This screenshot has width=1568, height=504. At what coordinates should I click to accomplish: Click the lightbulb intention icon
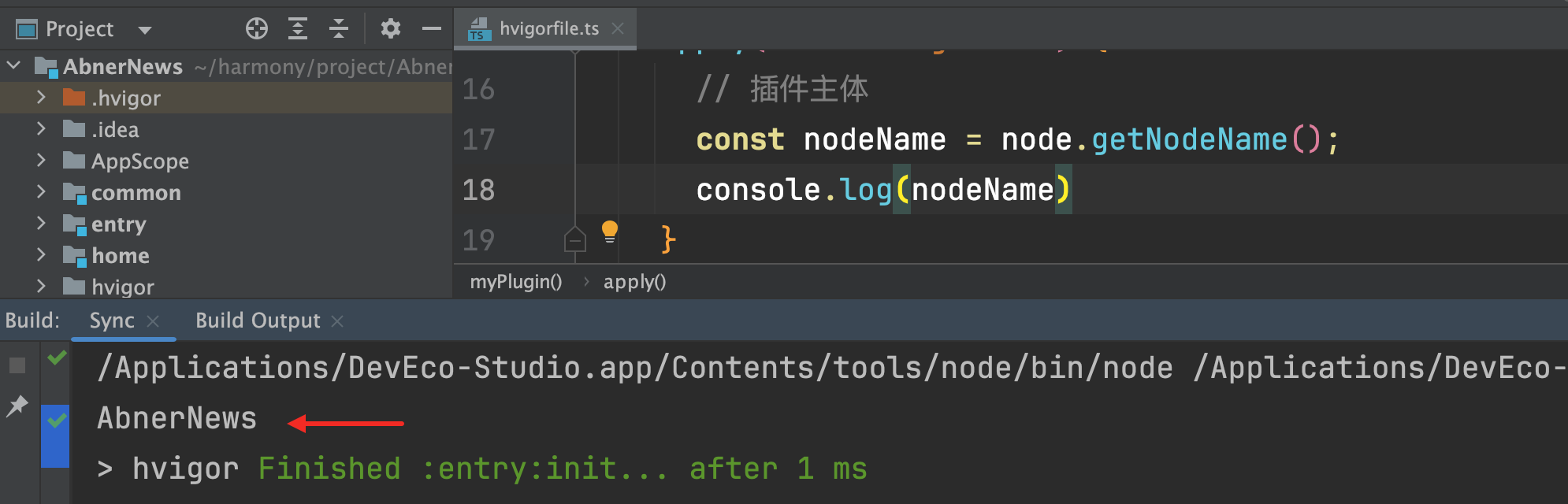coord(610,232)
